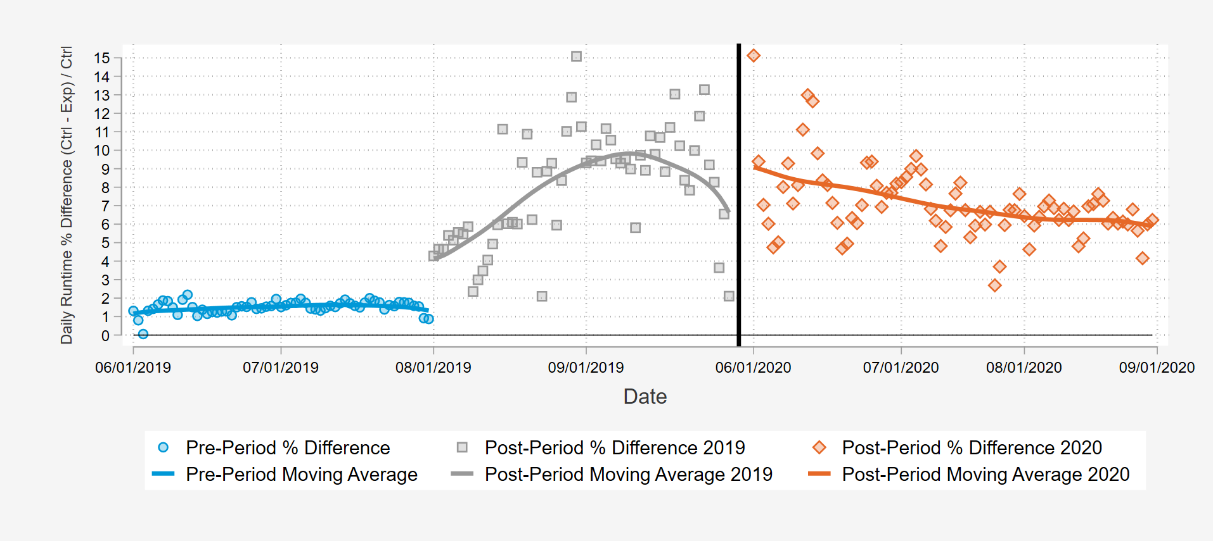Click the highest gray square data point near 15

pos(576,56)
